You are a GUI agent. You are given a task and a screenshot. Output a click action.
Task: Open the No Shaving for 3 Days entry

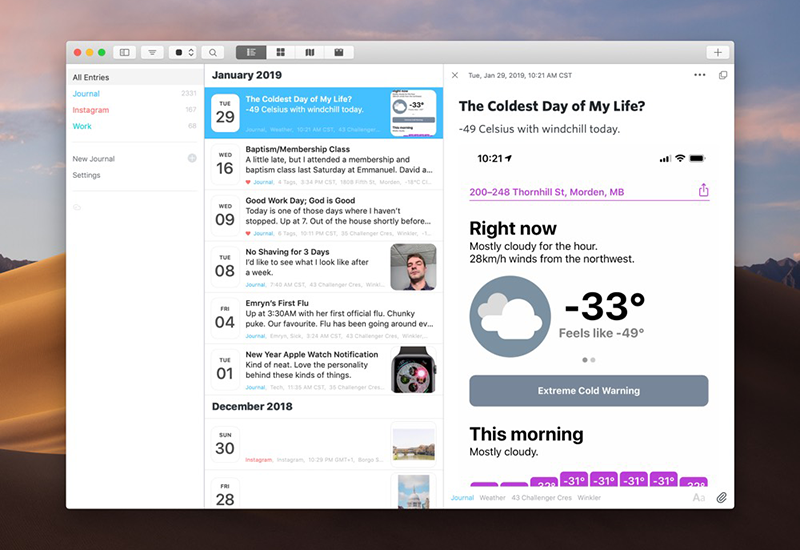coord(324,267)
